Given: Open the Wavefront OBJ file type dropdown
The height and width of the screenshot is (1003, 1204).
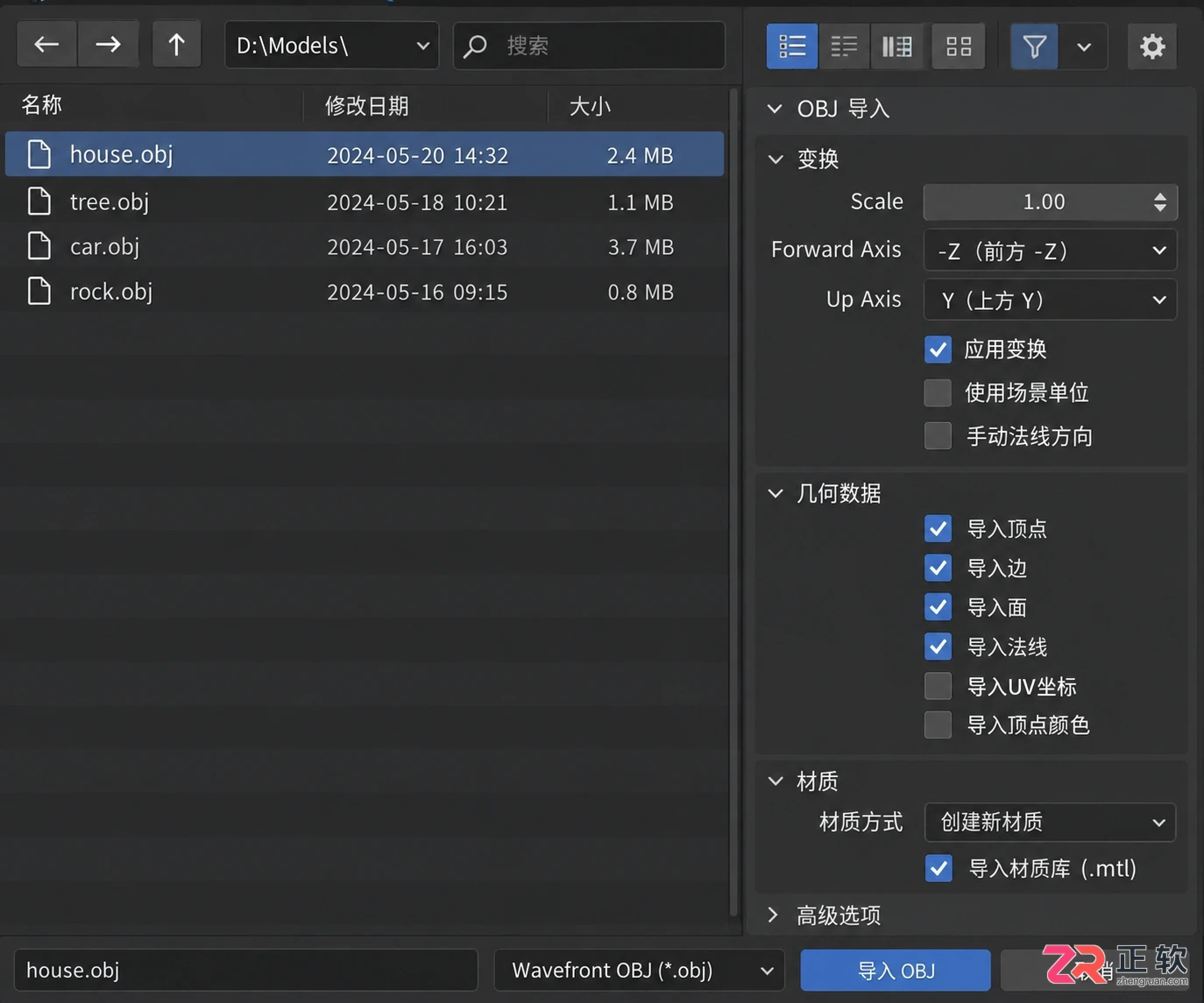Looking at the screenshot, I should coord(640,971).
